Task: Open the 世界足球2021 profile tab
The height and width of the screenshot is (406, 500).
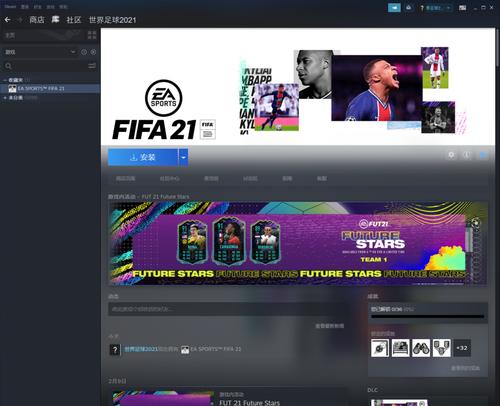Action: pyautogui.click(x=112, y=20)
